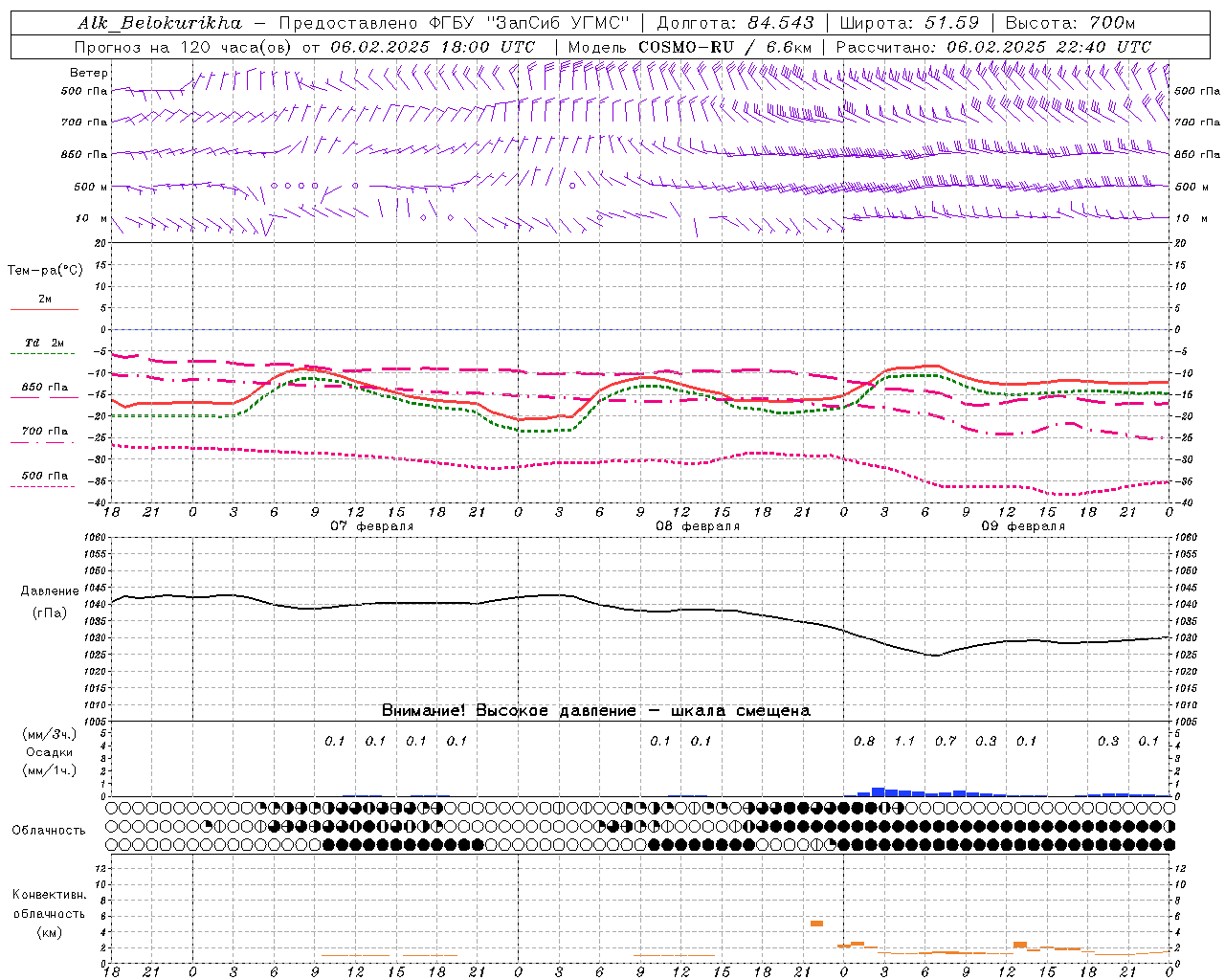
Task: Select the text 'Широта: 51.59'
Action: pos(908,23)
